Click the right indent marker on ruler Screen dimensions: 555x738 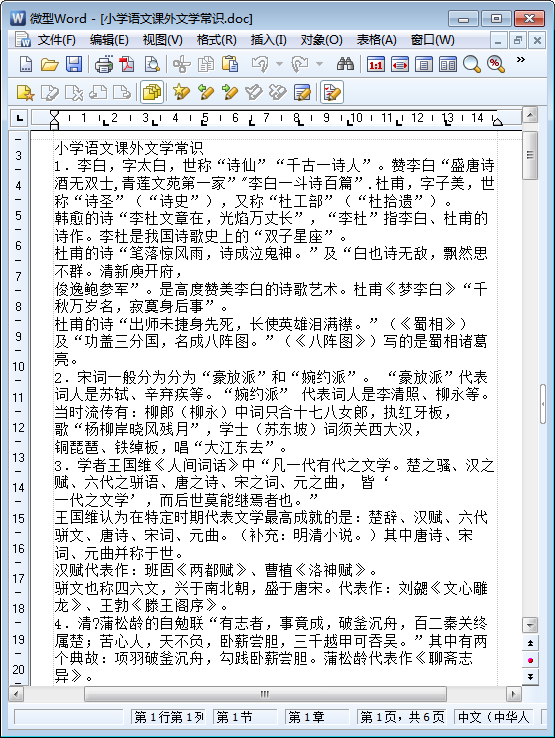point(497,120)
